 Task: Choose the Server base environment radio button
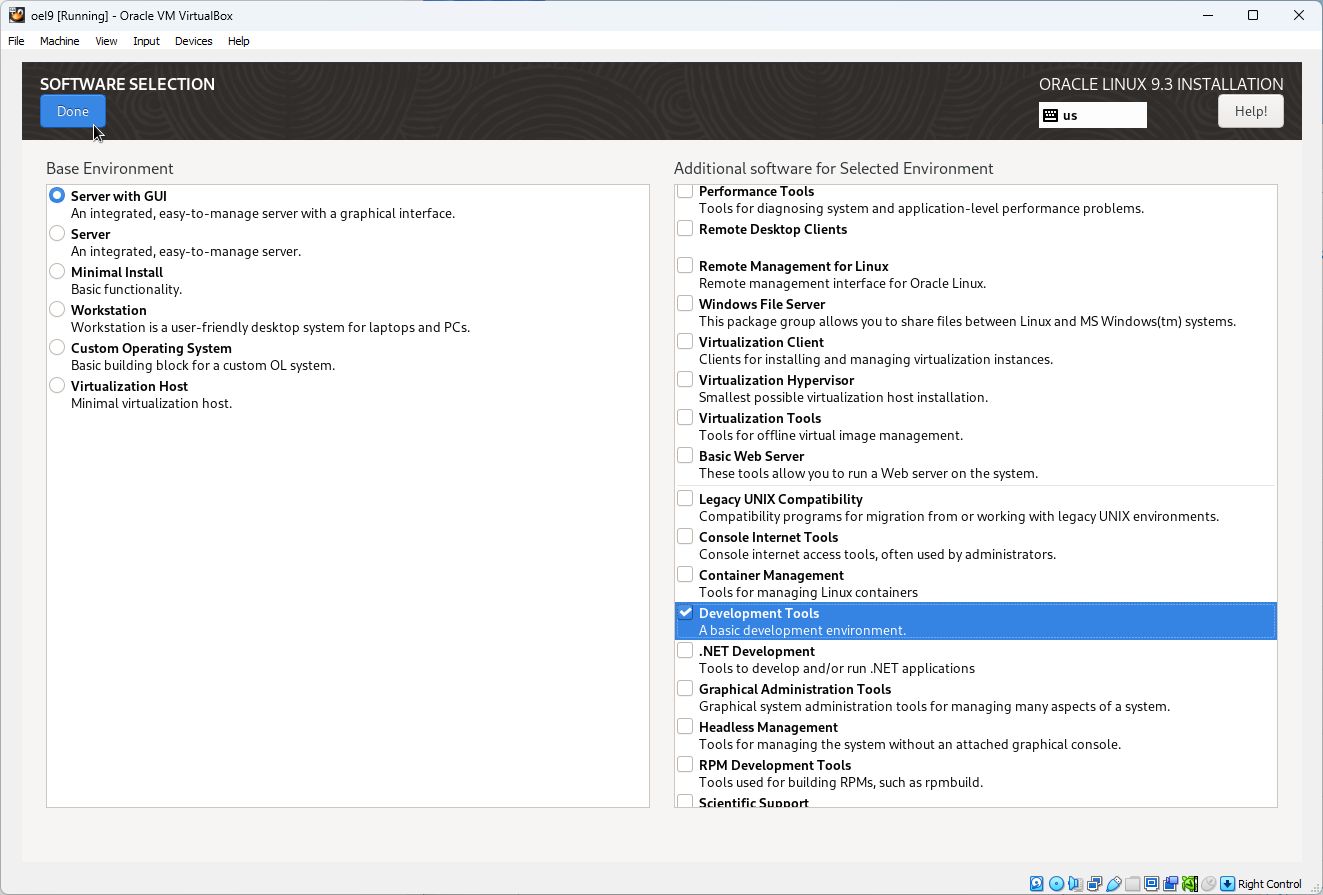point(57,234)
